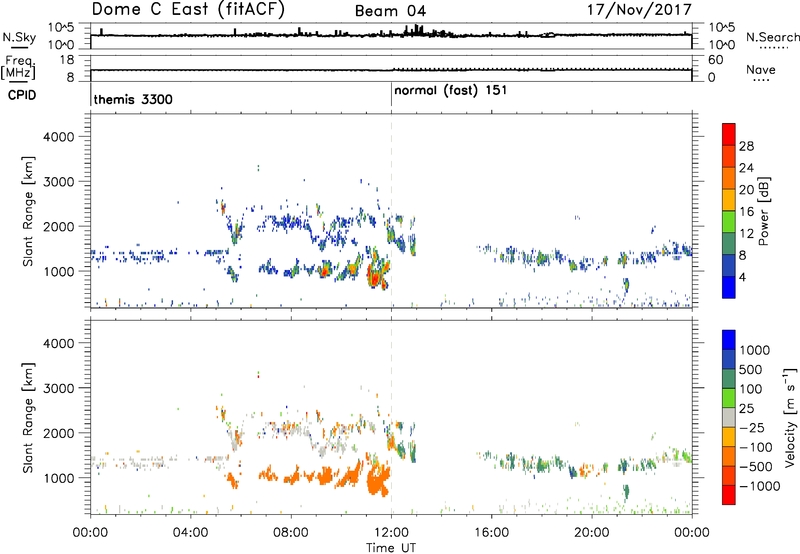800x554 pixels.
Task: Click '-25' on the Velocity scale
Action: point(752,428)
